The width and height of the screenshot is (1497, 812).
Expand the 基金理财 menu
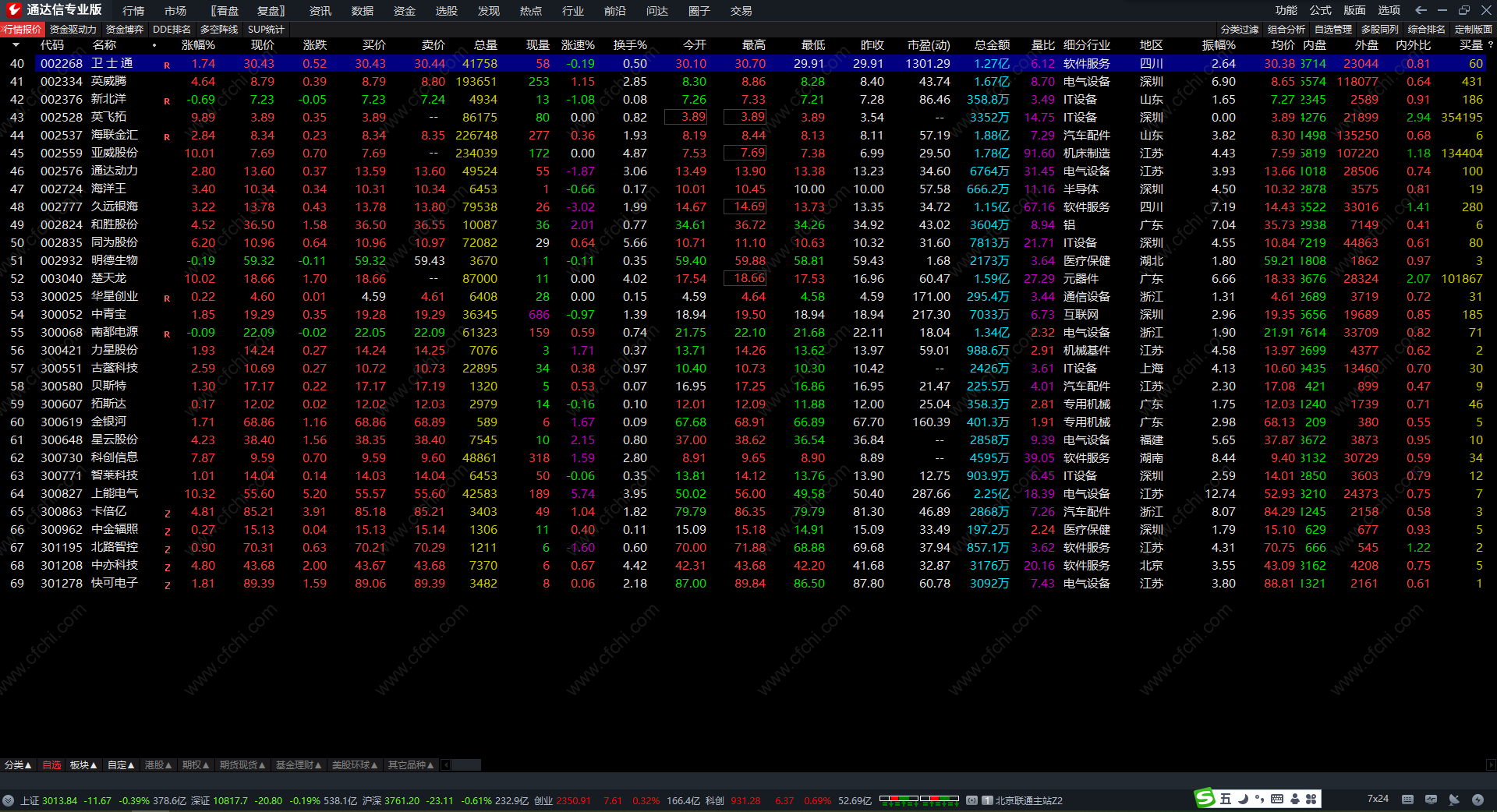point(299,765)
